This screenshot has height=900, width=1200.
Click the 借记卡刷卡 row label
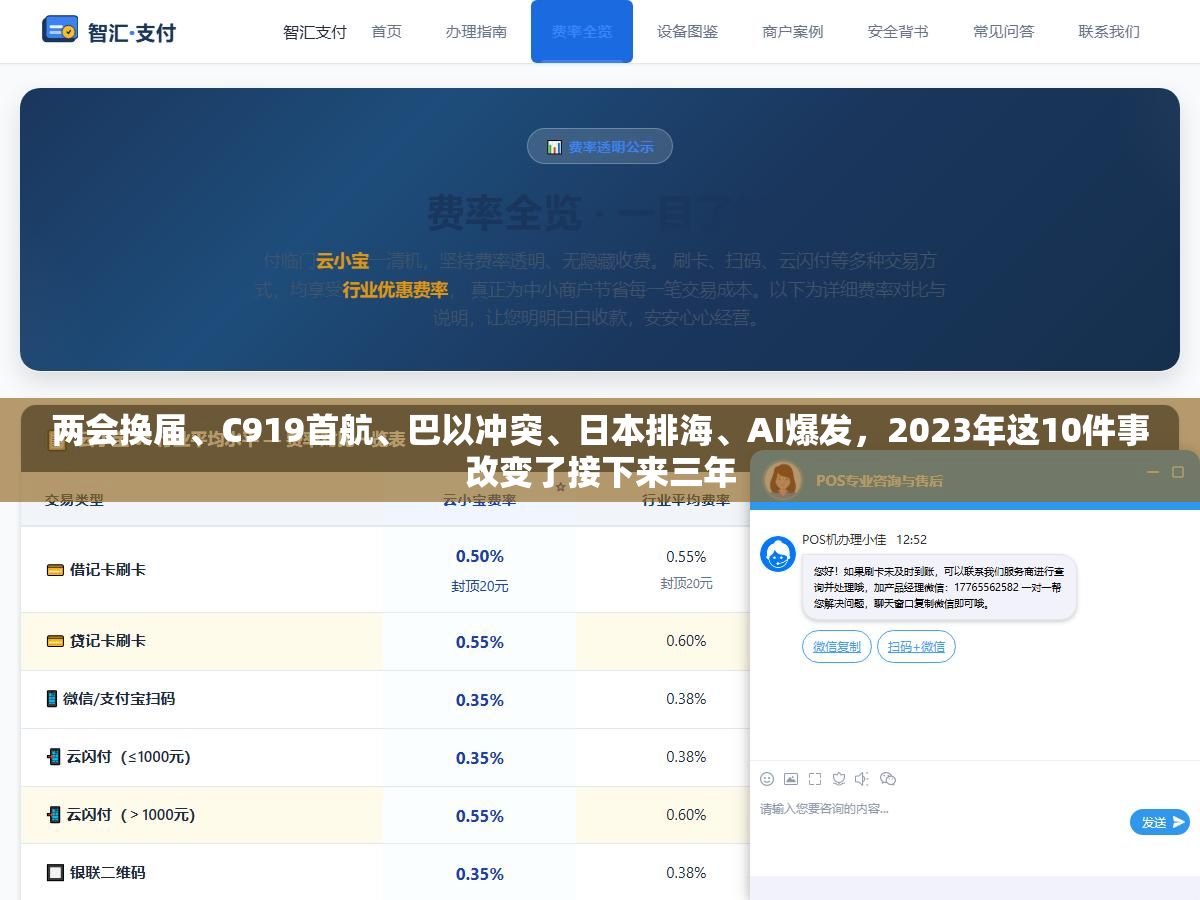108,570
